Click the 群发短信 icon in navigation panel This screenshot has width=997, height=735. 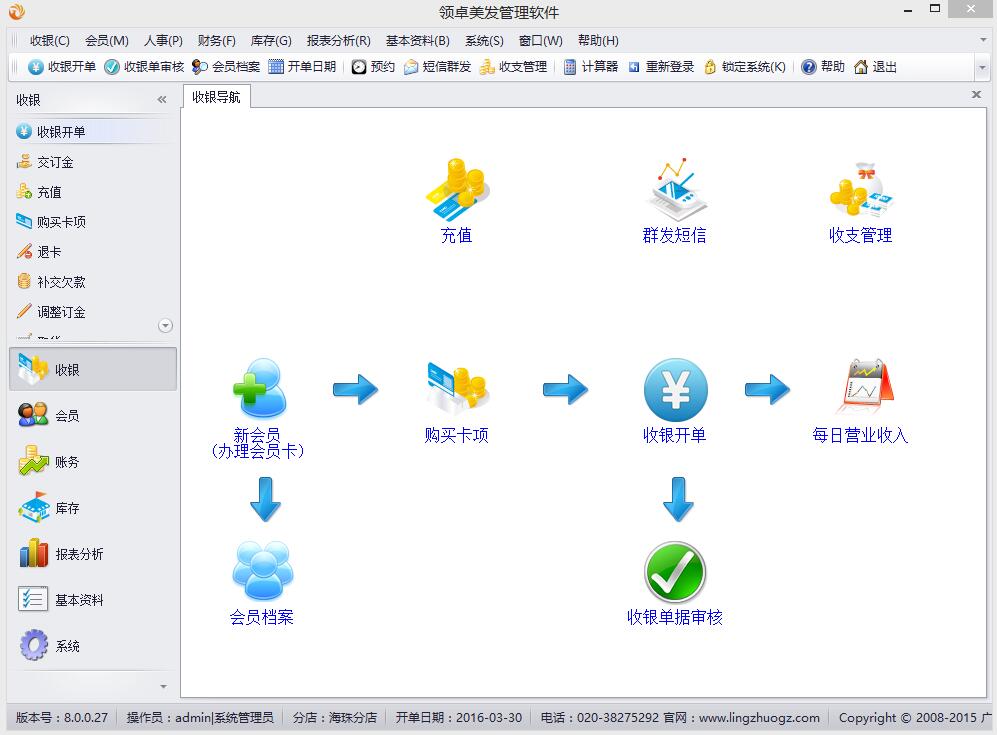[x=674, y=190]
